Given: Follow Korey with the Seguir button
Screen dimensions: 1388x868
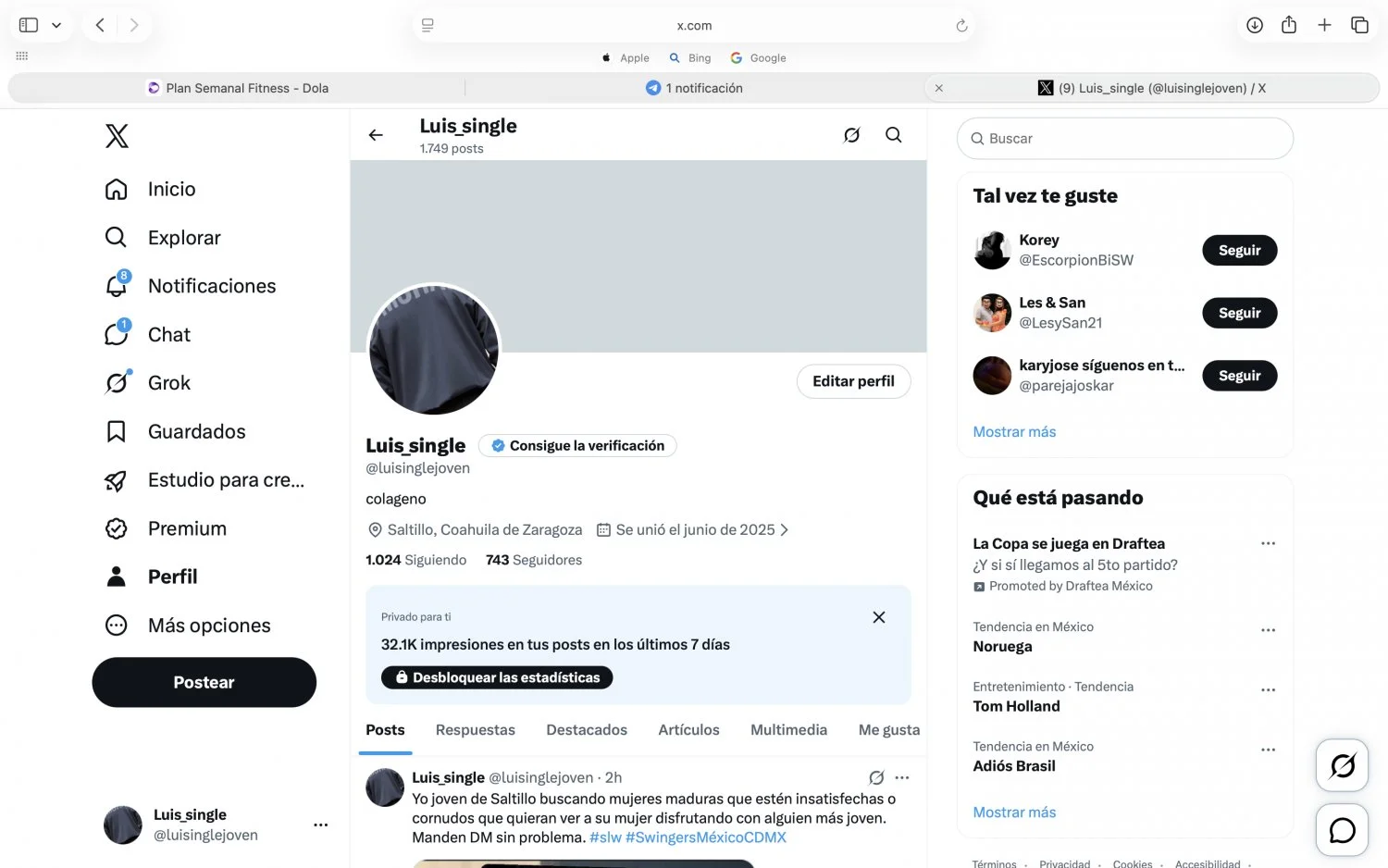Looking at the screenshot, I should (x=1240, y=250).
